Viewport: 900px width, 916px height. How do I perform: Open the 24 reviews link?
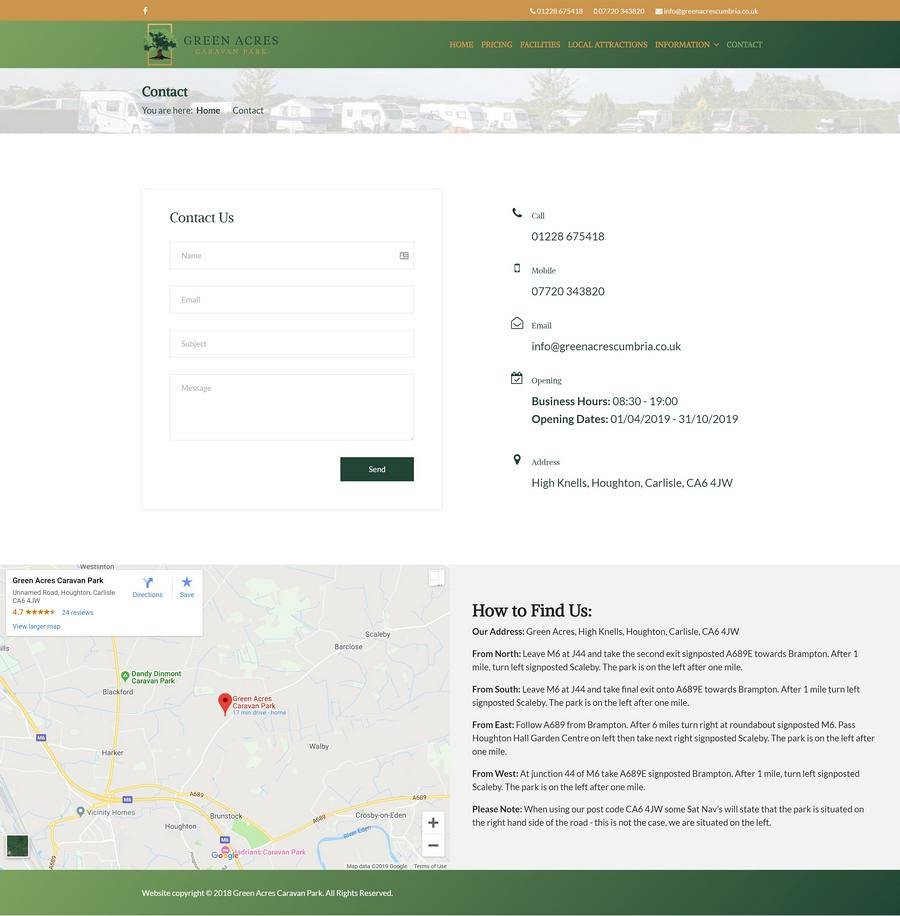coord(77,612)
